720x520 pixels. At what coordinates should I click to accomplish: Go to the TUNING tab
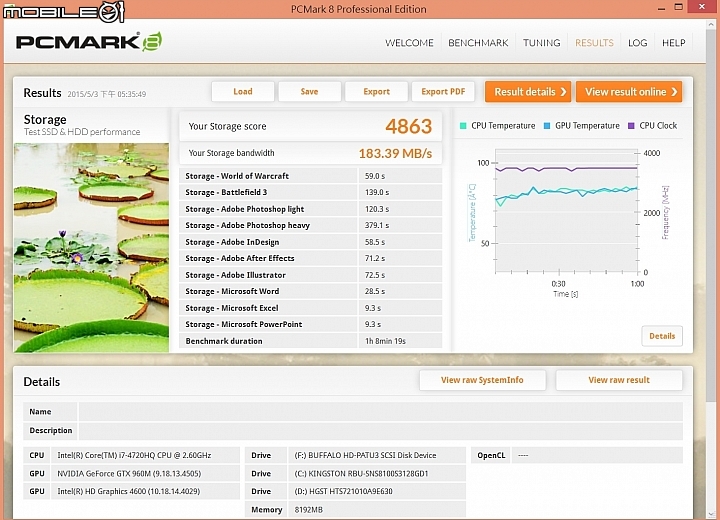(x=541, y=43)
